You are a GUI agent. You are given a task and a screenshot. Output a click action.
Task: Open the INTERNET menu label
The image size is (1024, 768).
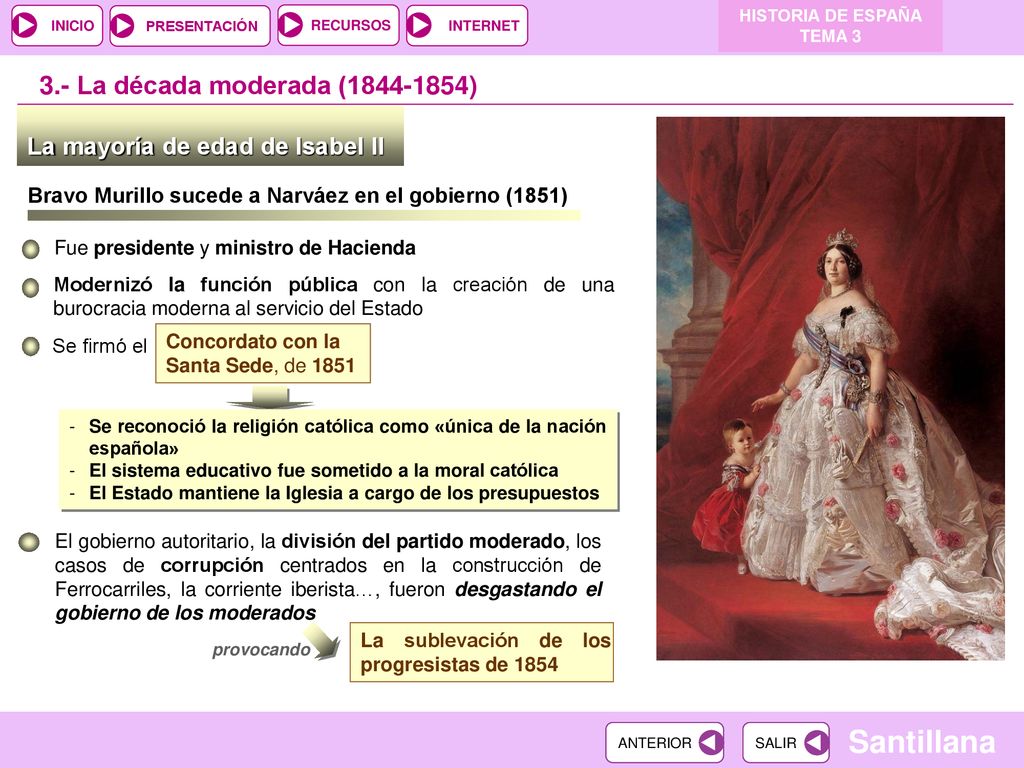[483, 25]
